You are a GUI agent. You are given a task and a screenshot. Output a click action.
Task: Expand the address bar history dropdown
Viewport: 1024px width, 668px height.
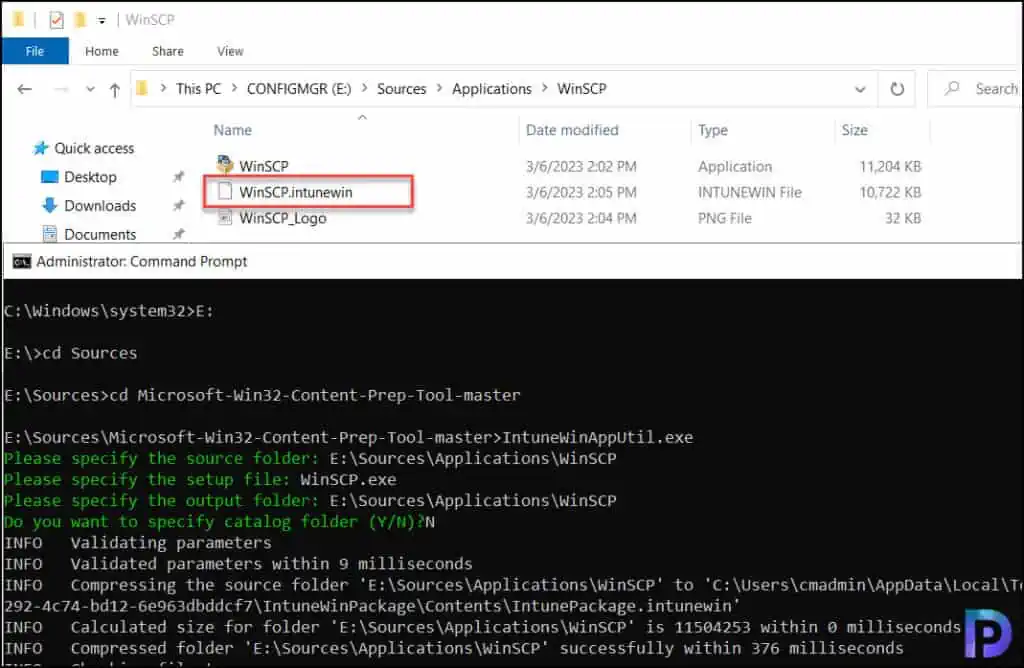pyautogui.click(x=861, y=89)
